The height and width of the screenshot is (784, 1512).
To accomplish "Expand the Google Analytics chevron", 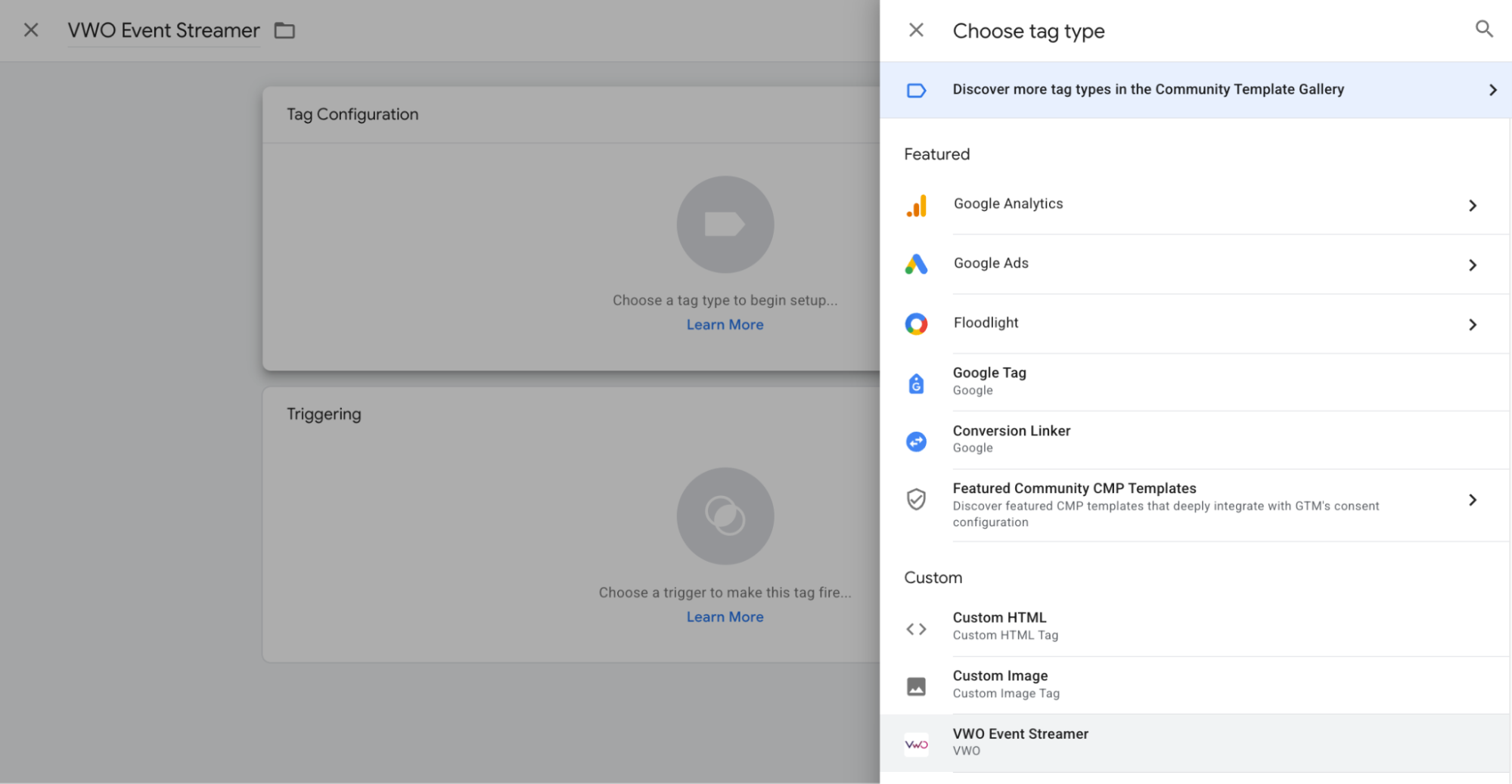I will coord(1472,206).
